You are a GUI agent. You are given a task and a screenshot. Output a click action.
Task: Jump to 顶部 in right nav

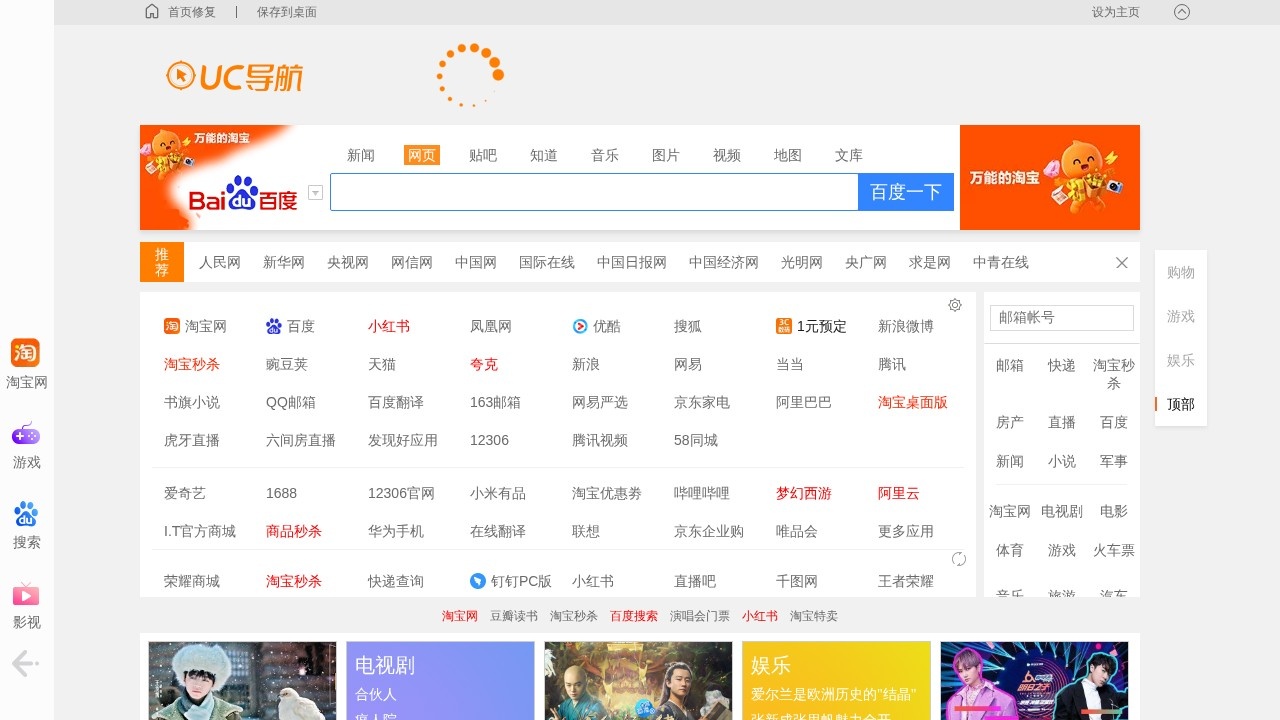(x=1181, y=404)
